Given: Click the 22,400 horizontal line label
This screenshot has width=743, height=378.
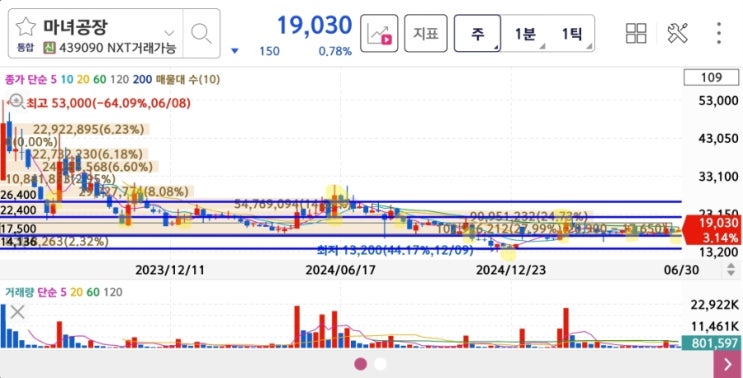Looking at the screenshot, I should pos(18,210).
